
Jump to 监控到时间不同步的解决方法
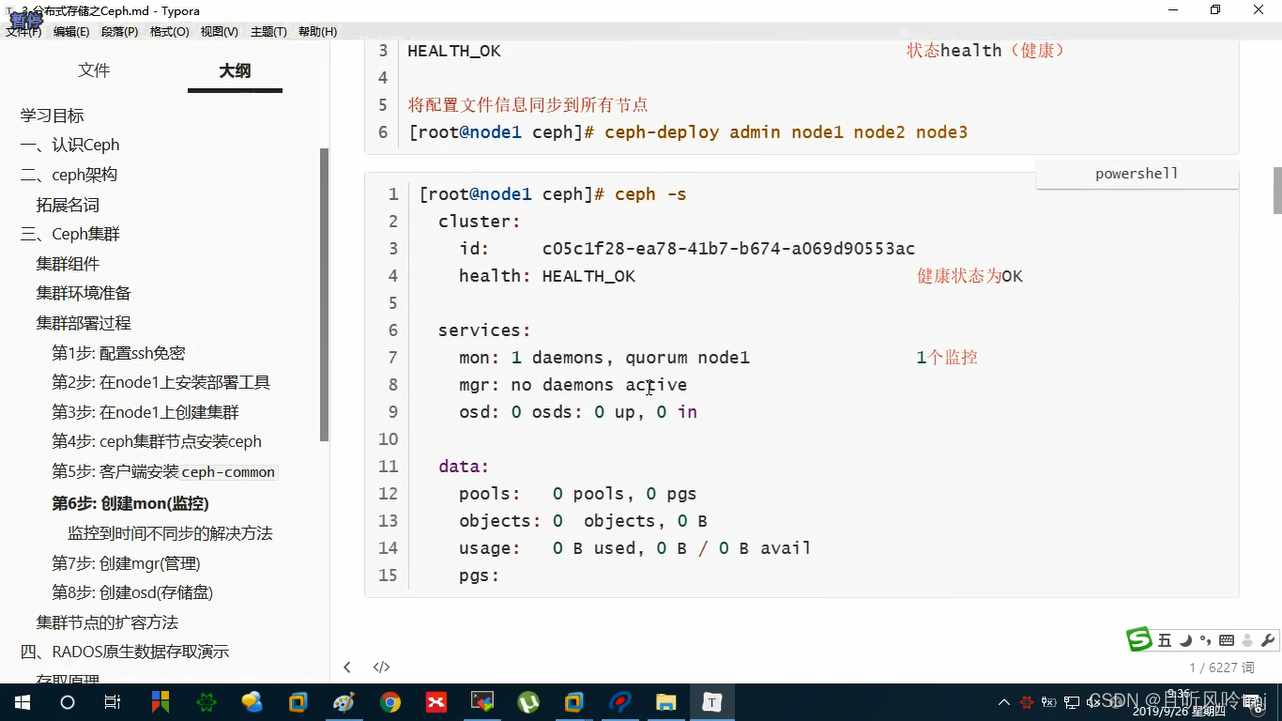click(170, 533)
